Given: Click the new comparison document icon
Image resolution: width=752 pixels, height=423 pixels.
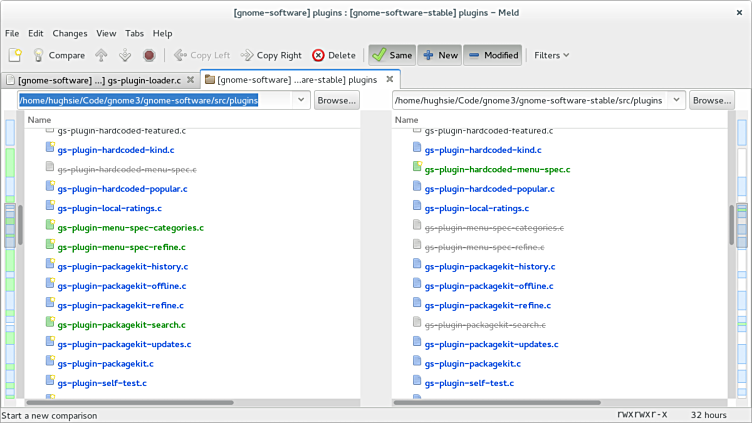Looking at the screenshot, I should [15, 55].
